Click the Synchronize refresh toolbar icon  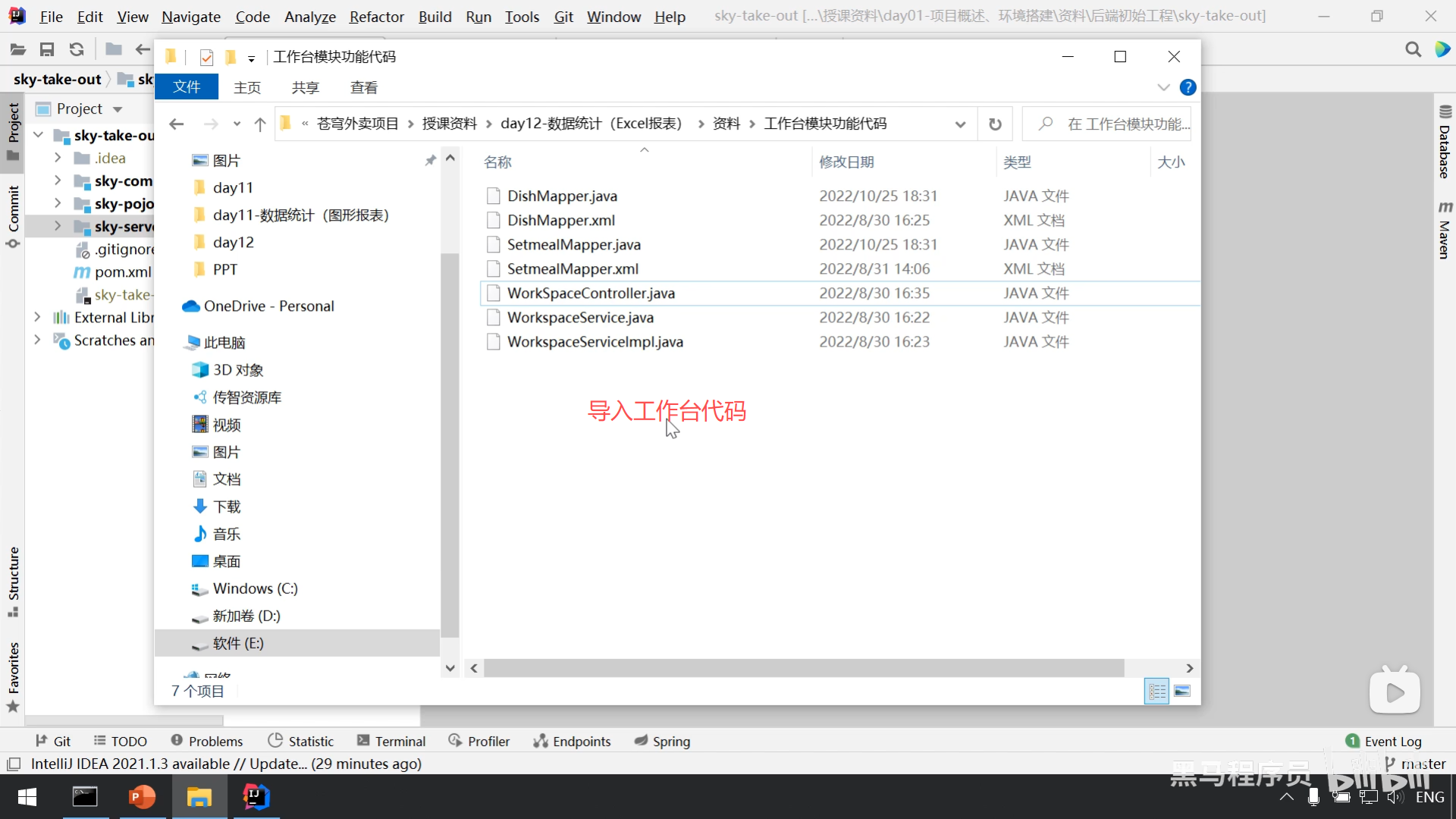pyautogui.click(x=77, y=50)
